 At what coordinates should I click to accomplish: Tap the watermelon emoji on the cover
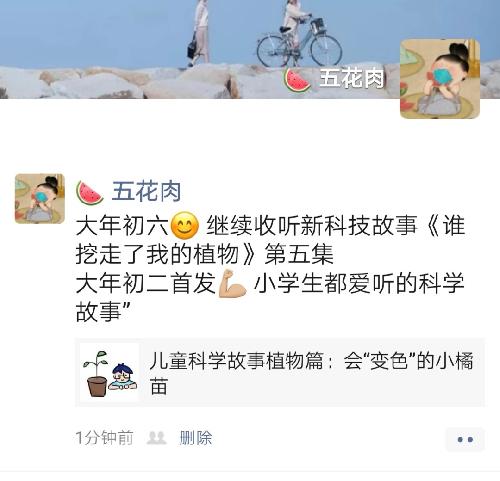[297, 80]
